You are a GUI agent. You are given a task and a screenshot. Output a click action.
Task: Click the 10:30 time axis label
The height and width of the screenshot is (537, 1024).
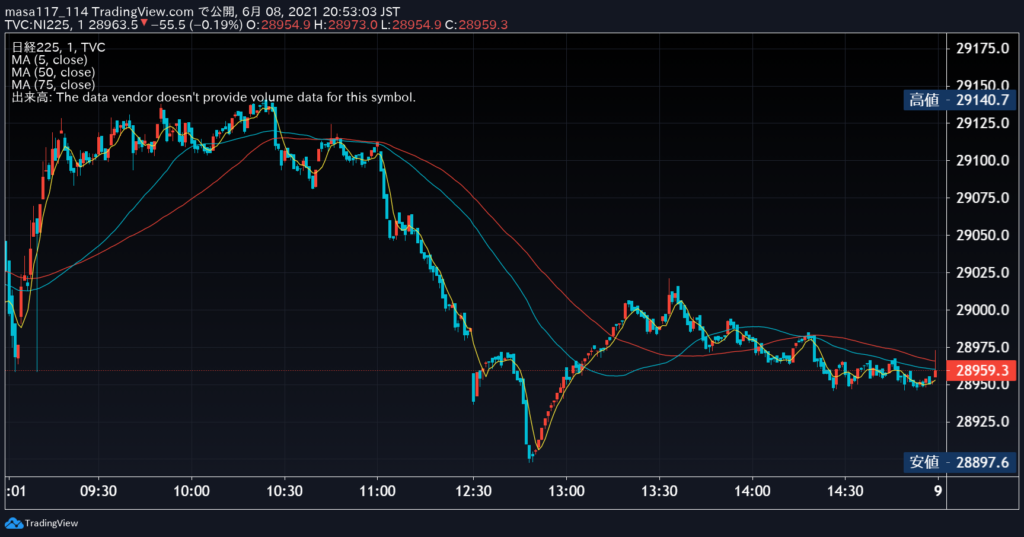pyautogui.click(x=284, y=491)
